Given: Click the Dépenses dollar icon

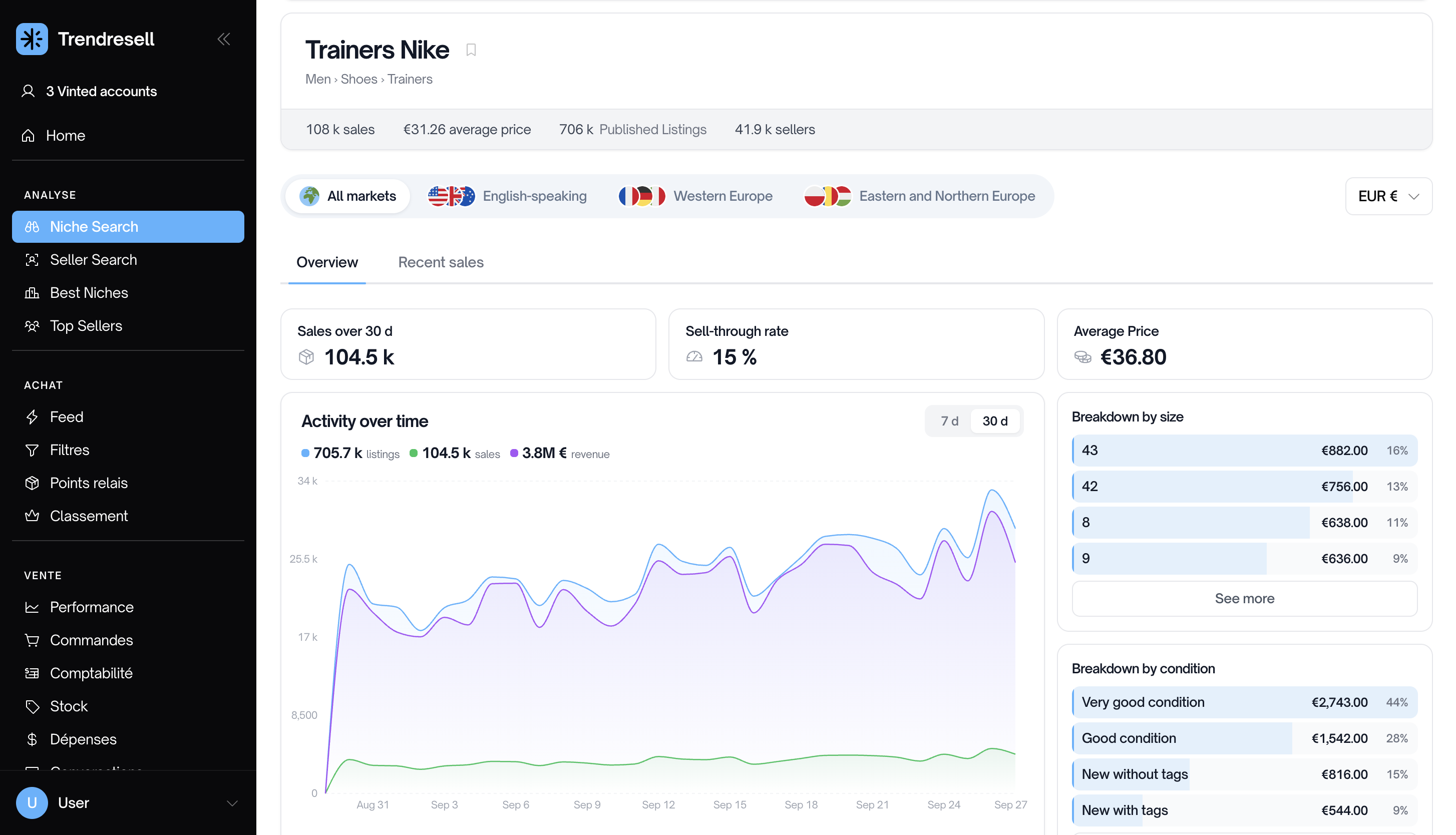Looking at the screenshot, I should click(32, 739).
